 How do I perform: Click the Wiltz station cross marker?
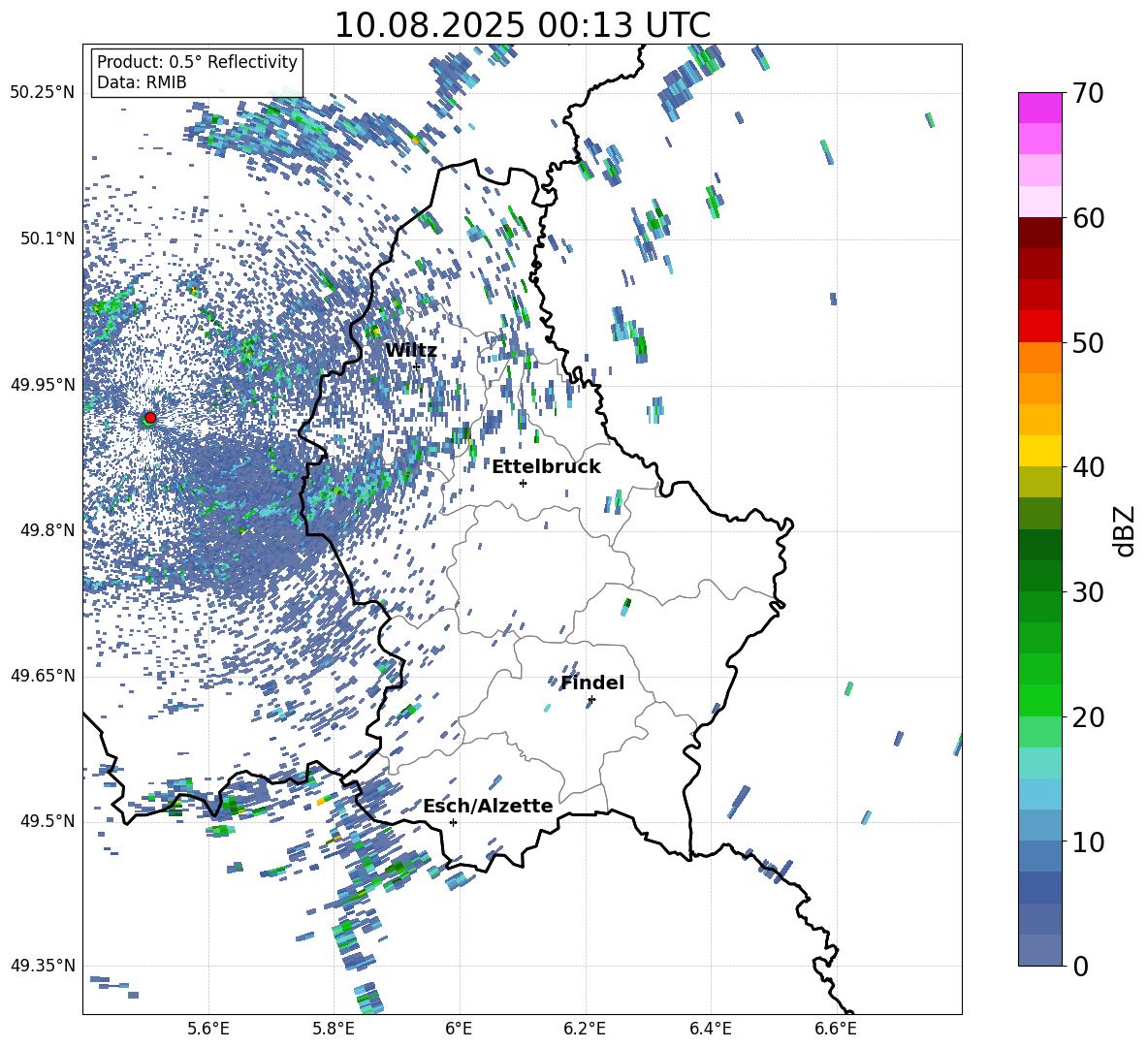(x=417, y=365)
